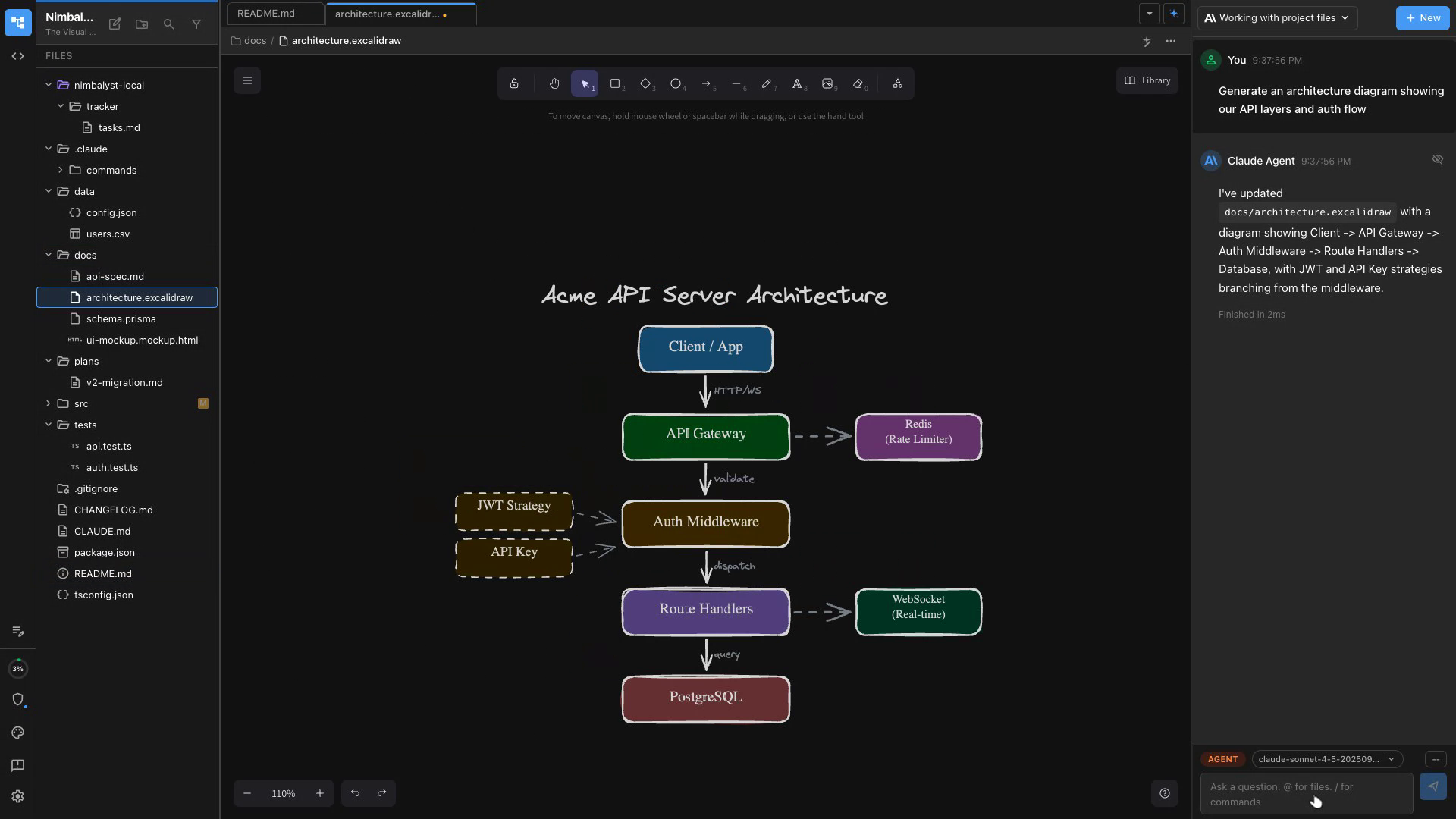1456x819 pixels.
Task: Select the Hand pan tool
Action: tap(554, 83)
